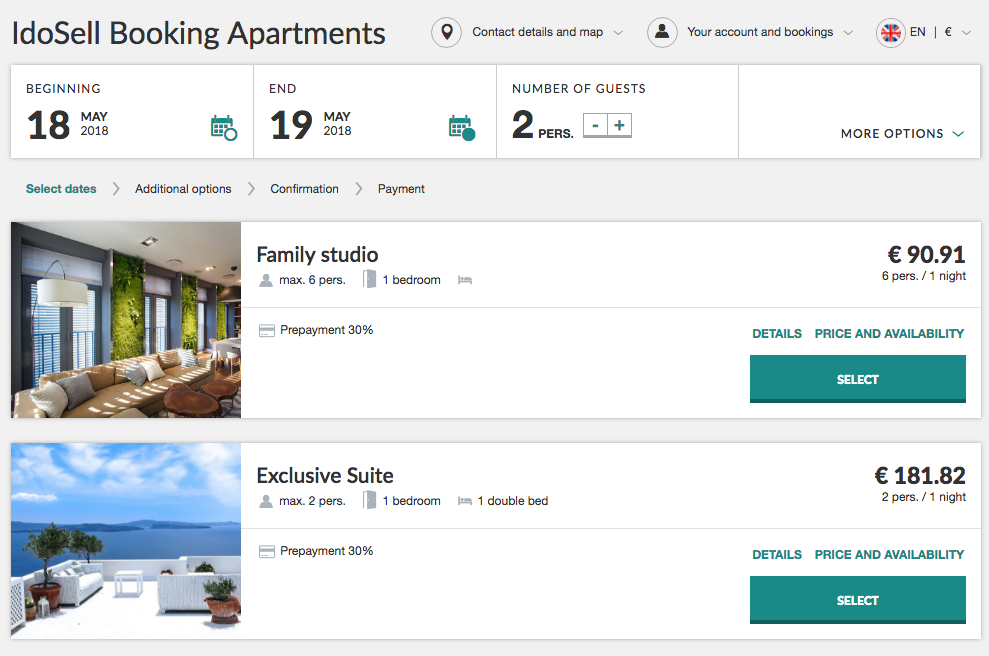The image size is (989, 656).
Task: Click the Exclusive Suite terrace photo
Action: point(126,541)
